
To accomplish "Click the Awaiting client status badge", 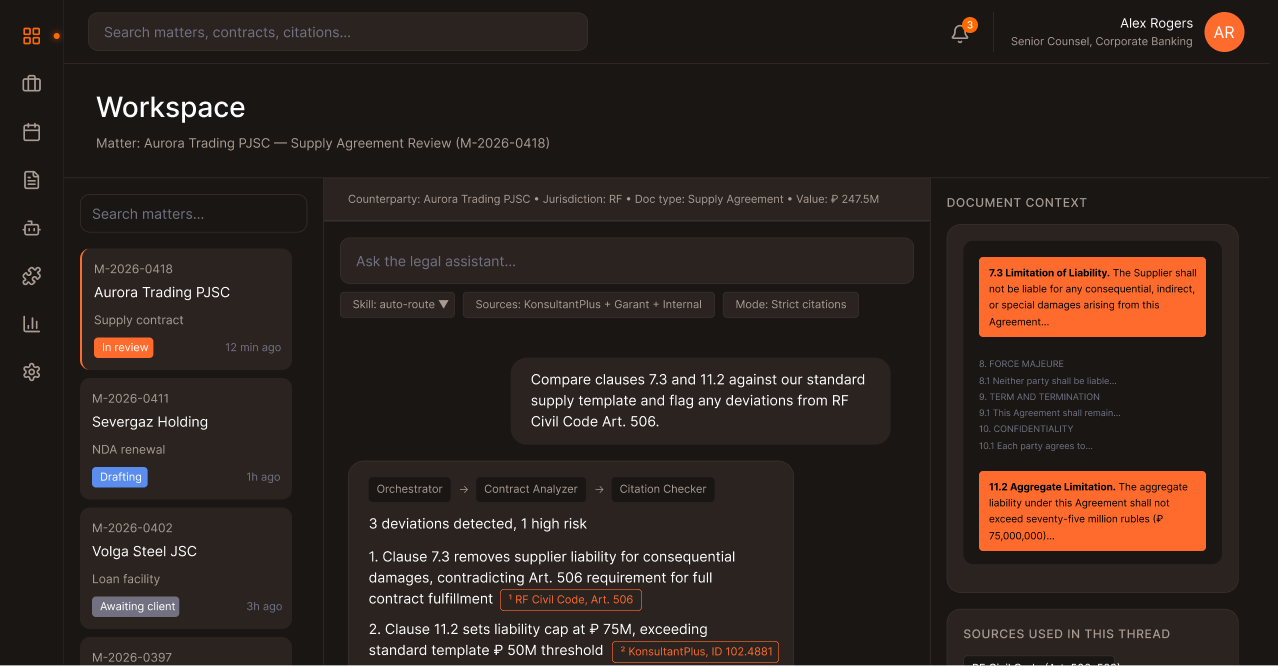I will tap(136, 606).
